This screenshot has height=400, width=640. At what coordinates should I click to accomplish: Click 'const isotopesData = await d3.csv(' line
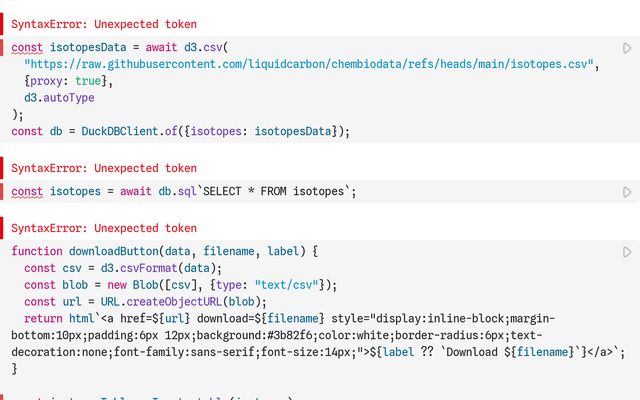point(120,47)
